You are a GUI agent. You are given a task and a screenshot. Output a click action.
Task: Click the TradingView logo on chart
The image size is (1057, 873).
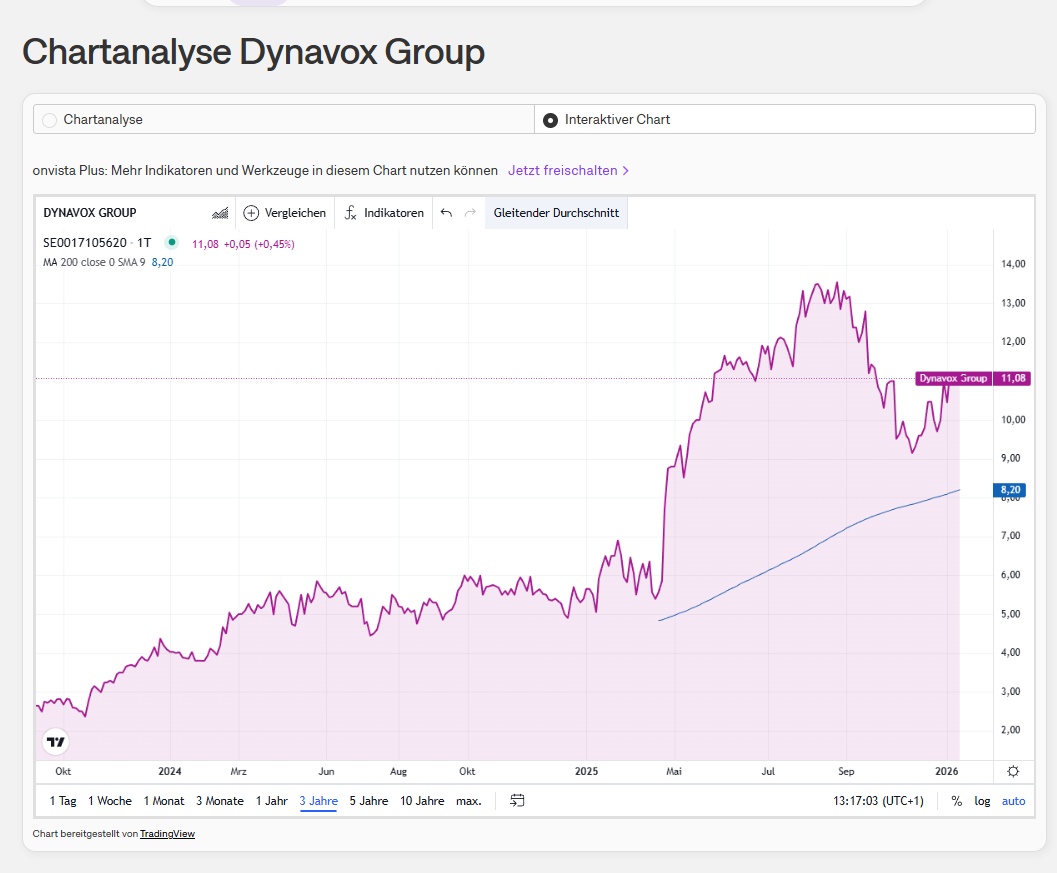[56, 742]
